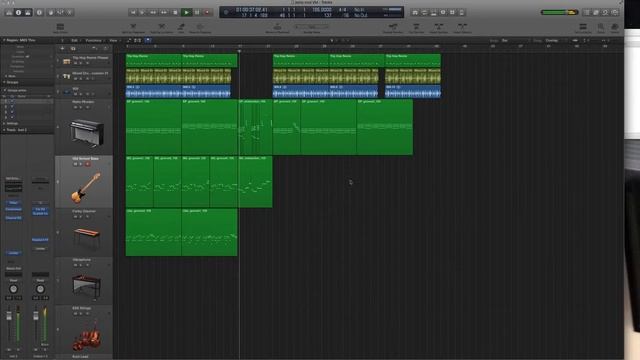Click Bounce Regions toolbar icon
Screen dimensions: 640x360
point(200,28)
